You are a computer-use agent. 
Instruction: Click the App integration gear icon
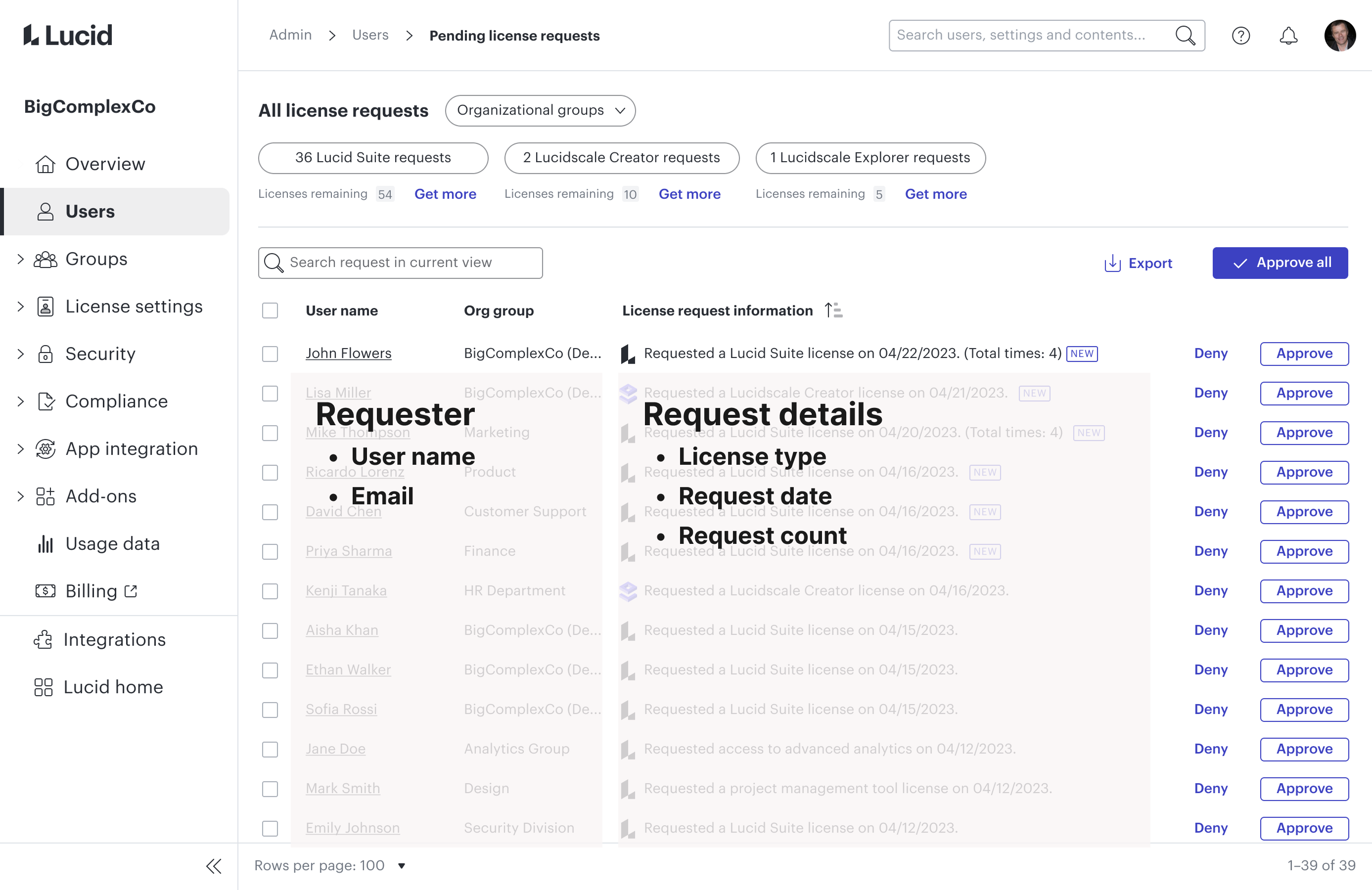pos(45,448)
